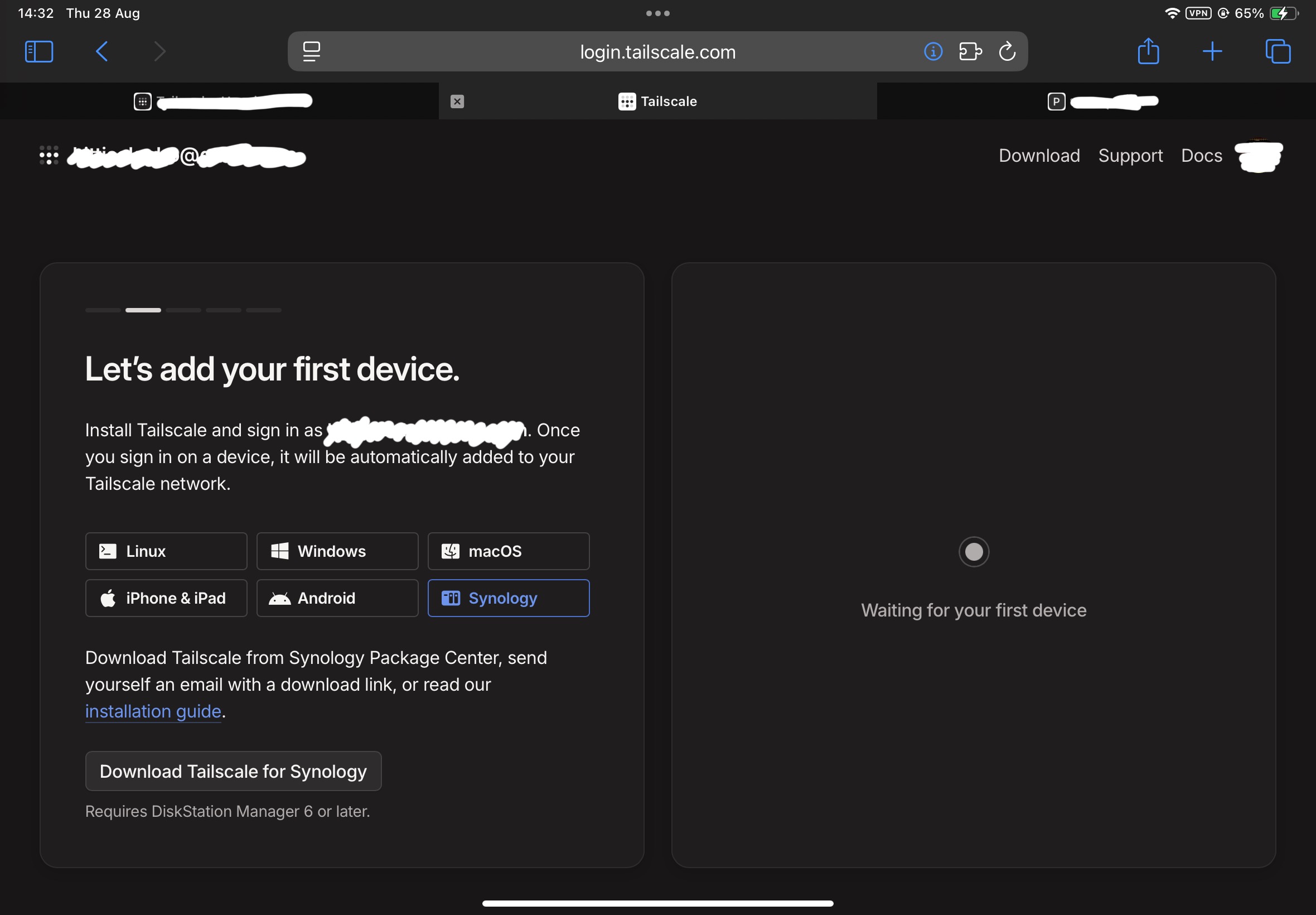This screenshot has height=915, width=1316.
Task: Open the Docs nav link
Action: click(1202, 155)
